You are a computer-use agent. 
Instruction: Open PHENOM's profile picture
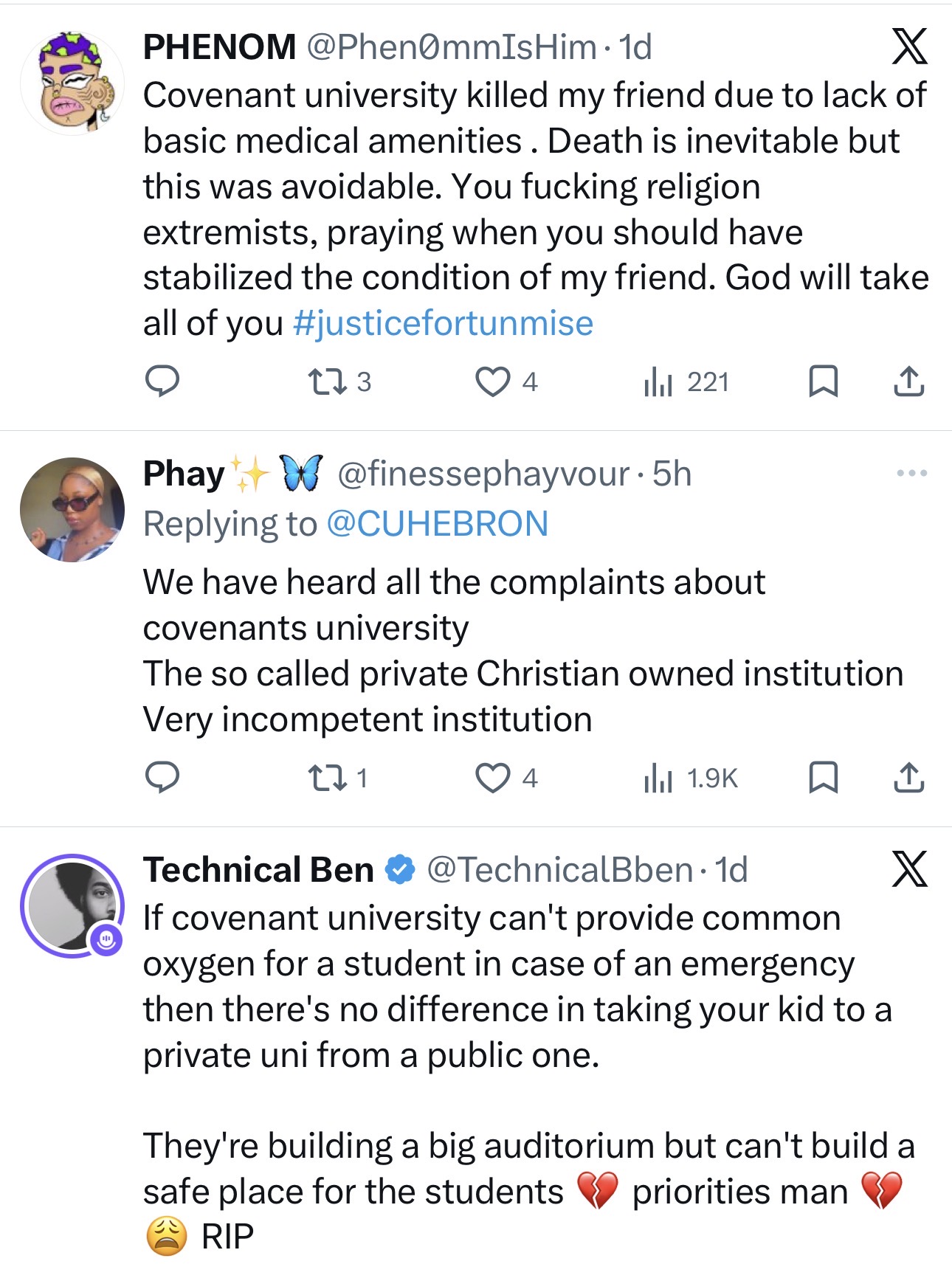(72, 83)
